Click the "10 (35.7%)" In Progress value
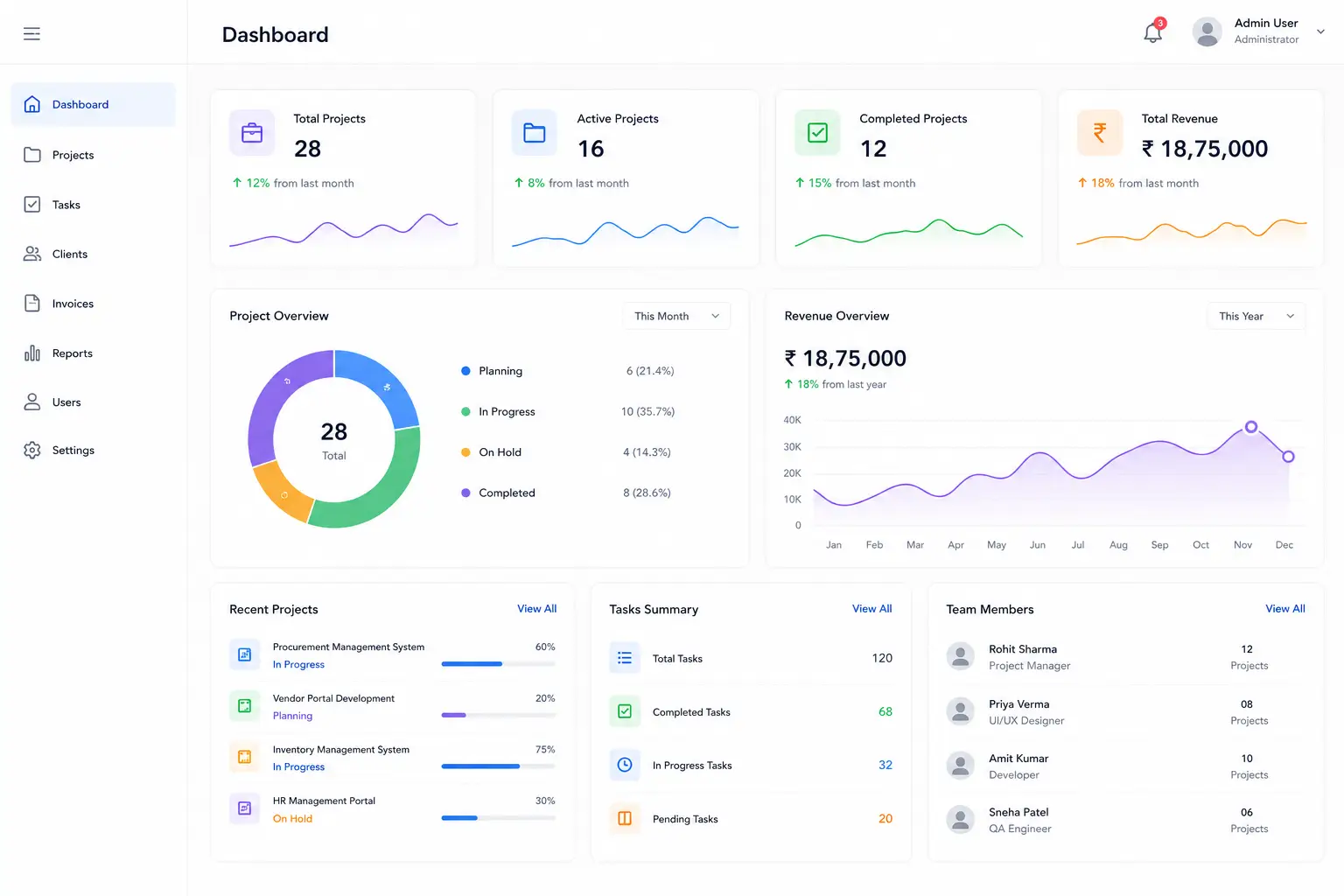Viewport: 1344px width, 896px height. 647,411
